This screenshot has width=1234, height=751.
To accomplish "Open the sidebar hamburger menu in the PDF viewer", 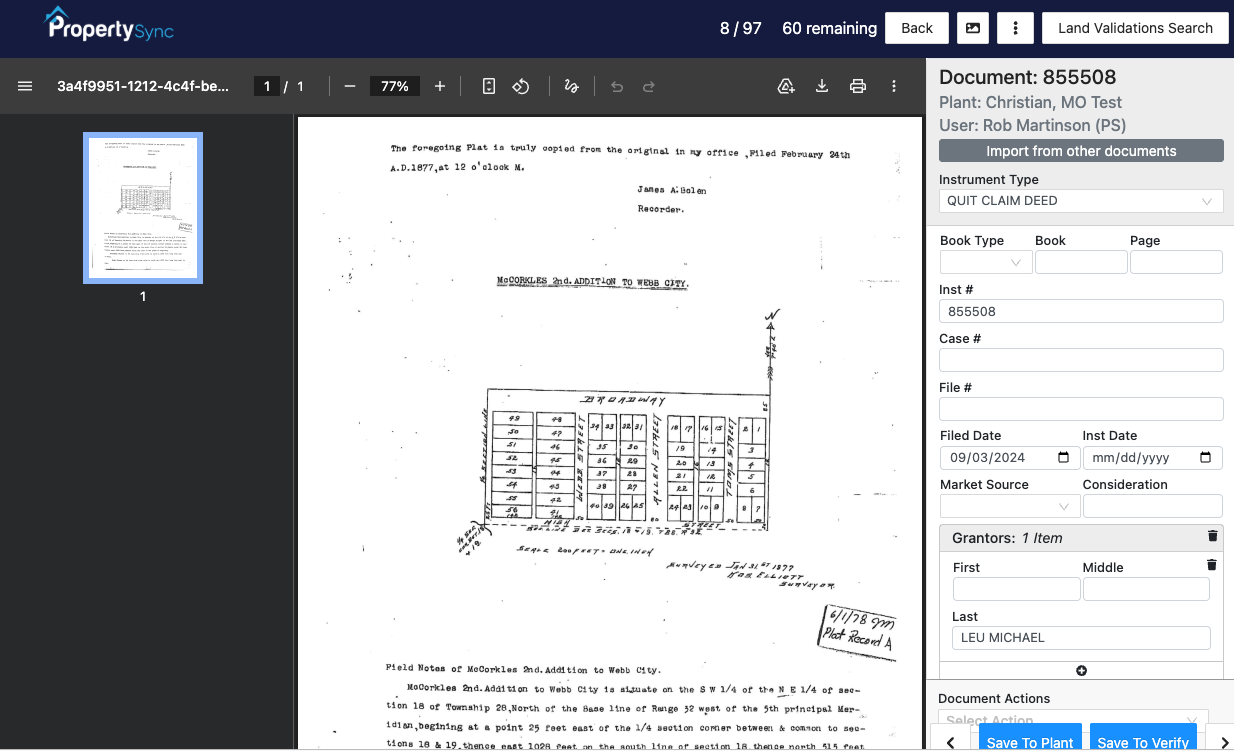I will [x=25, y=86].
